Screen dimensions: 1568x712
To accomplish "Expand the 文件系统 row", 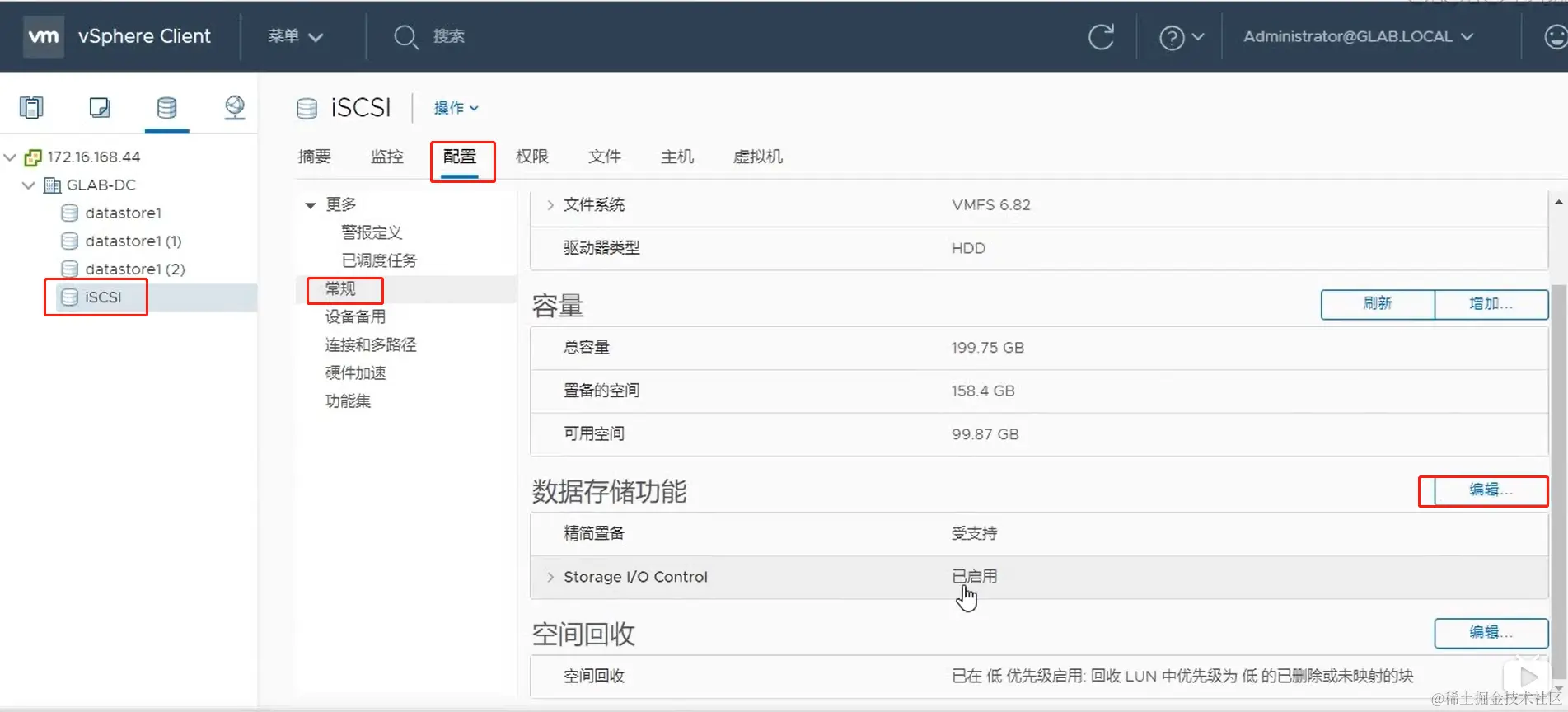I will click(550, 205).
